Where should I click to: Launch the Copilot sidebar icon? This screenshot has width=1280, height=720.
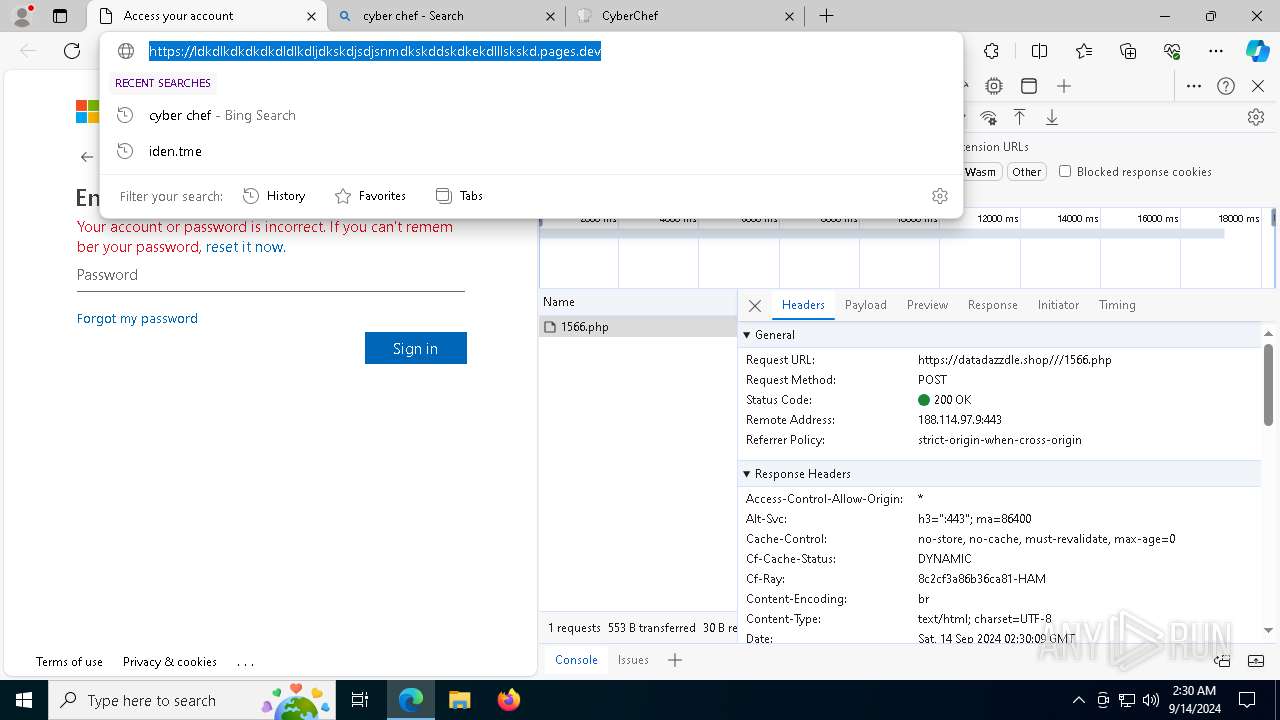1257,51
